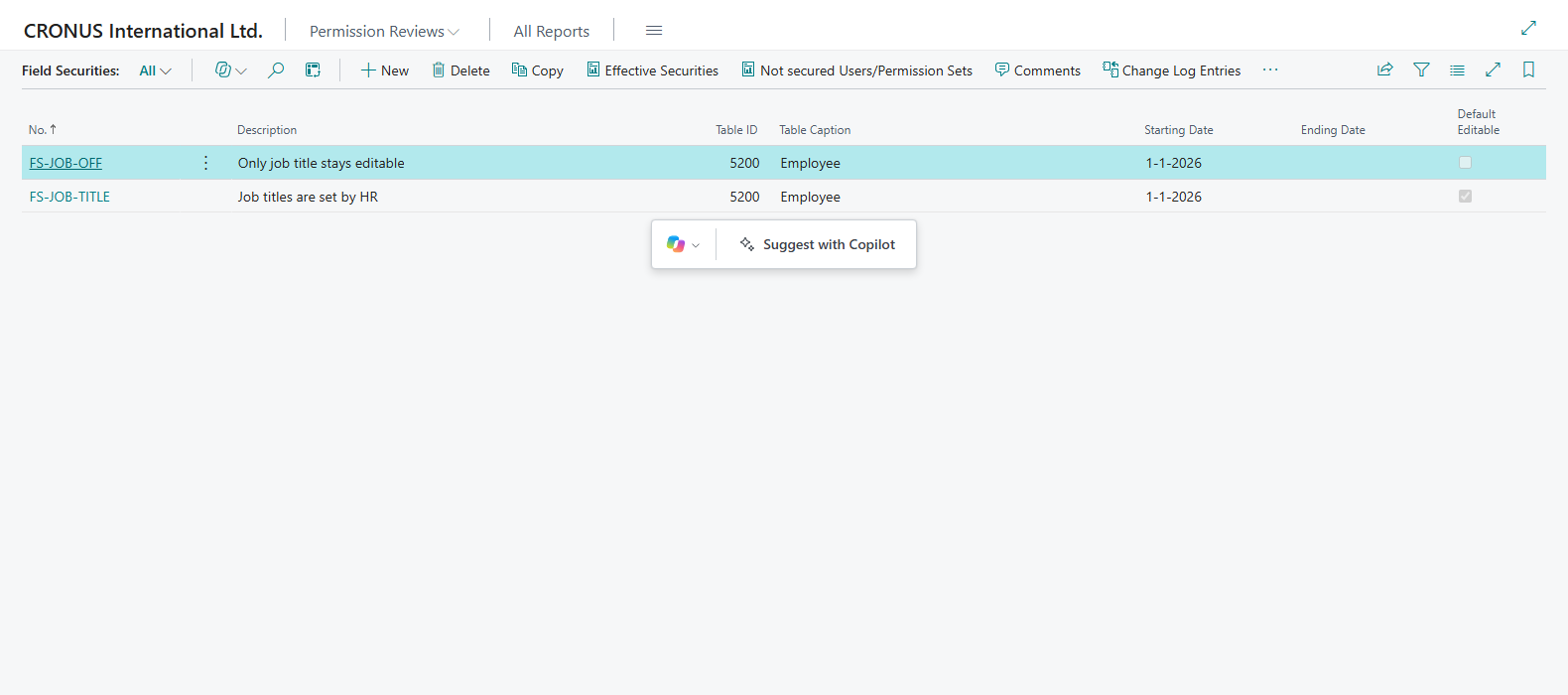The image size is (1568, 695).
Task: Expand the Permission Reviews menu
Action: 384,31
